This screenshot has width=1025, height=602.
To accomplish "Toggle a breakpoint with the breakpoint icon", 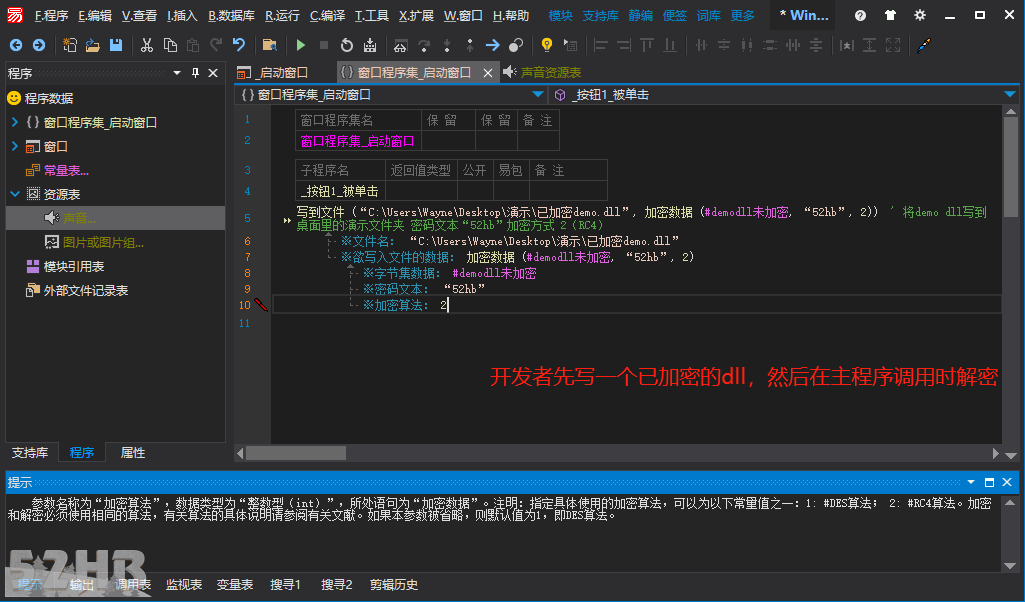I will 516,45.
